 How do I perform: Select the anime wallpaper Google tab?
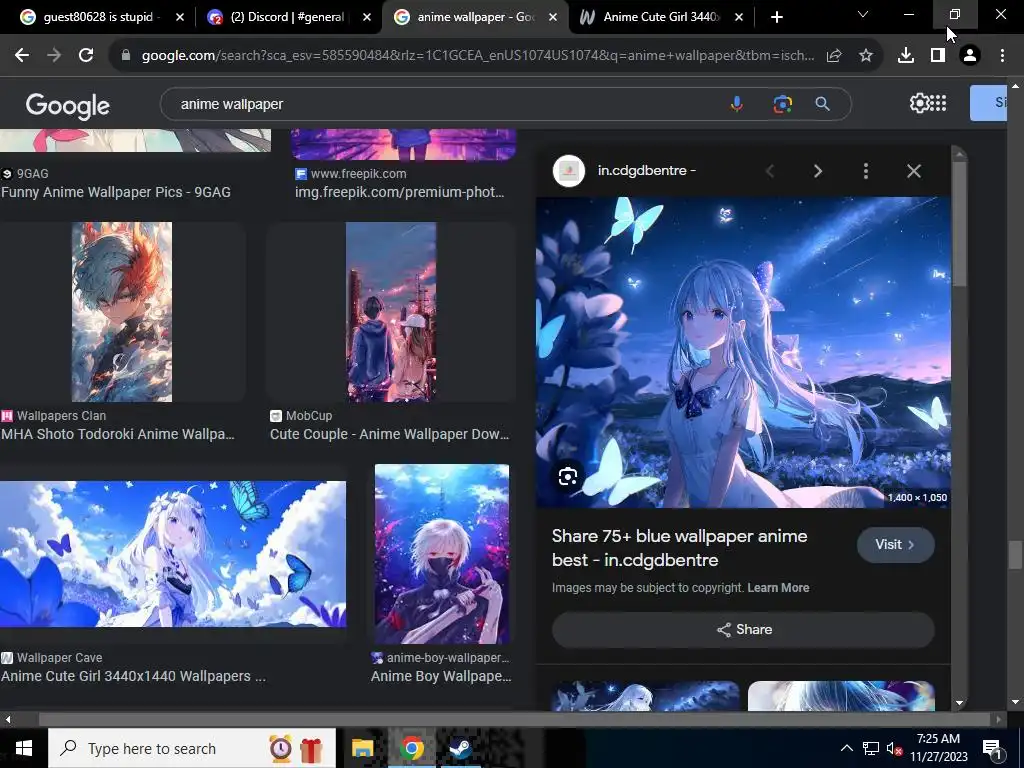coord(476,17)
